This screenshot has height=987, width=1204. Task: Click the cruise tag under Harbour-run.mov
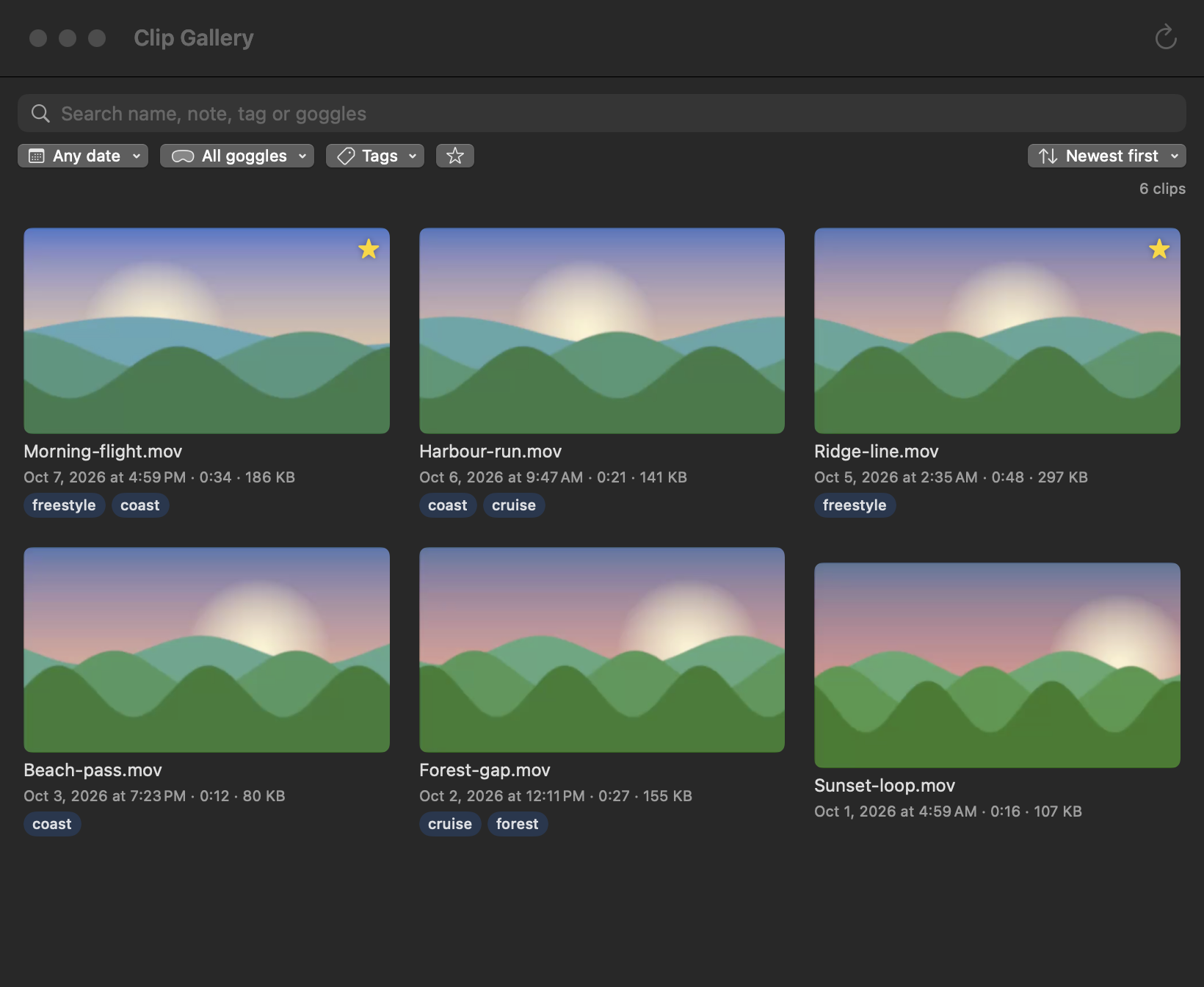click(x=514, y=505)
